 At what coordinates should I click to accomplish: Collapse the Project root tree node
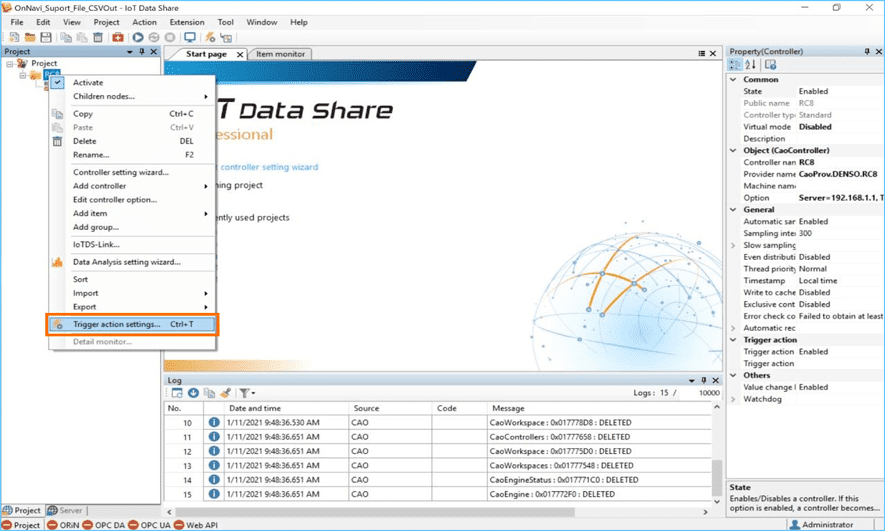pyautogui.click(x=10, y=64)
